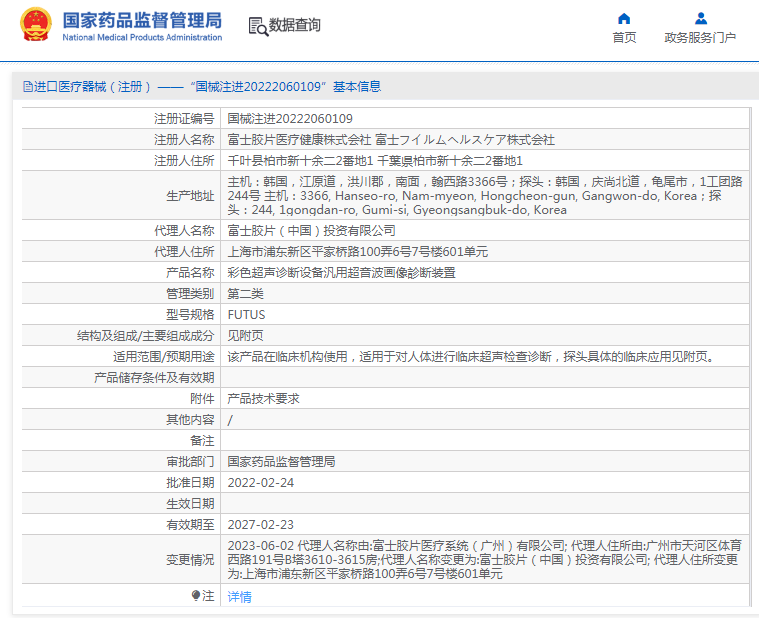Click the 适用范围/预期用途 label

pos(164,357)
